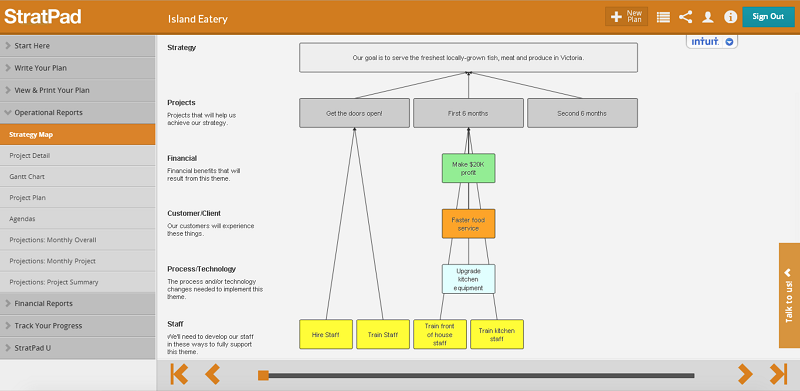Open the plan list icon in header
The height and width of the screenshot is (391, 800).
[663, 17]
